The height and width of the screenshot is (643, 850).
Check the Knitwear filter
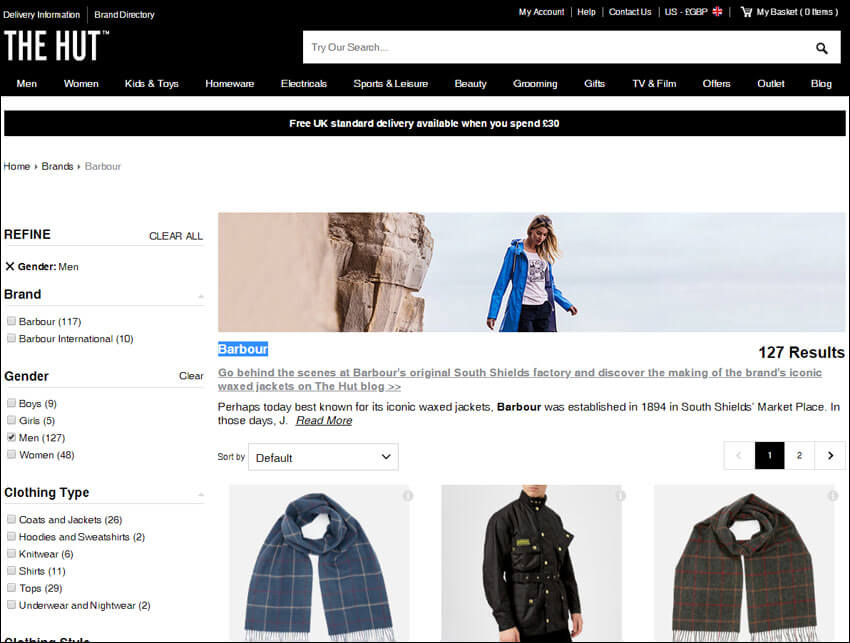[x=11, y=554]
